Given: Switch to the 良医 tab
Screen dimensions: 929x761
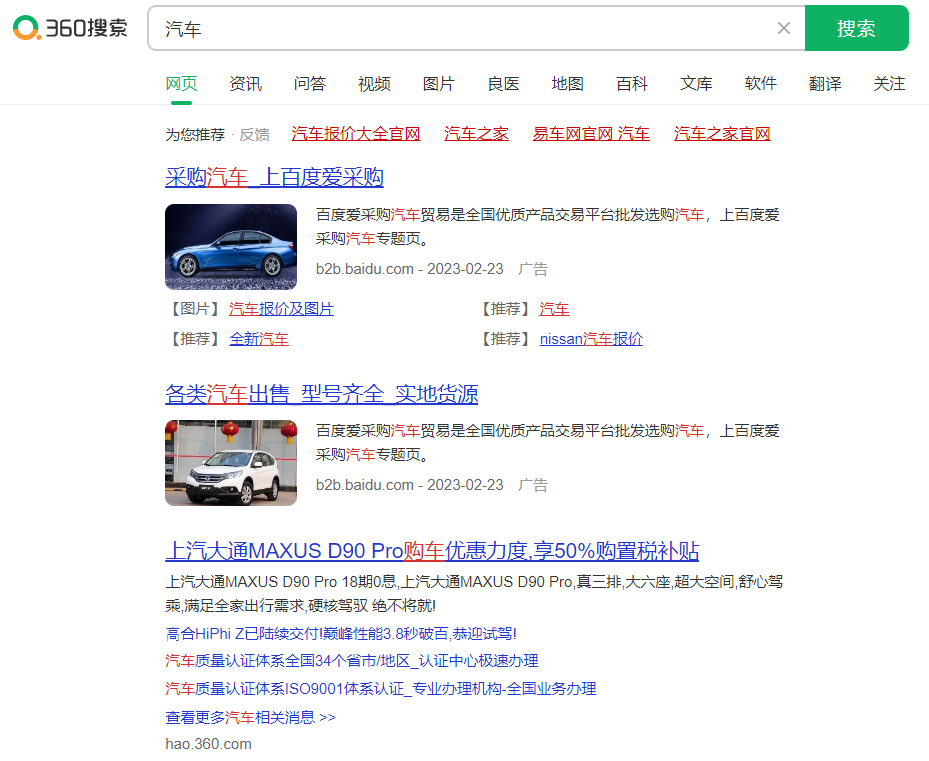Looking at the screenshot, I should click(x=503, y=84).
